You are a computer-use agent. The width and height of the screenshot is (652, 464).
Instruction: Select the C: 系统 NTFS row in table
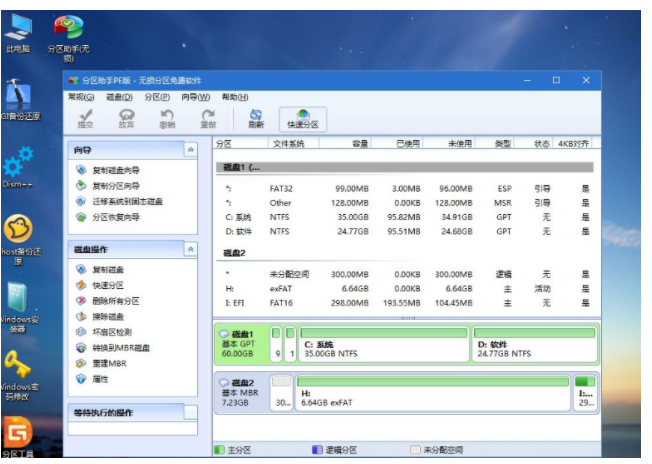(400, 216)
